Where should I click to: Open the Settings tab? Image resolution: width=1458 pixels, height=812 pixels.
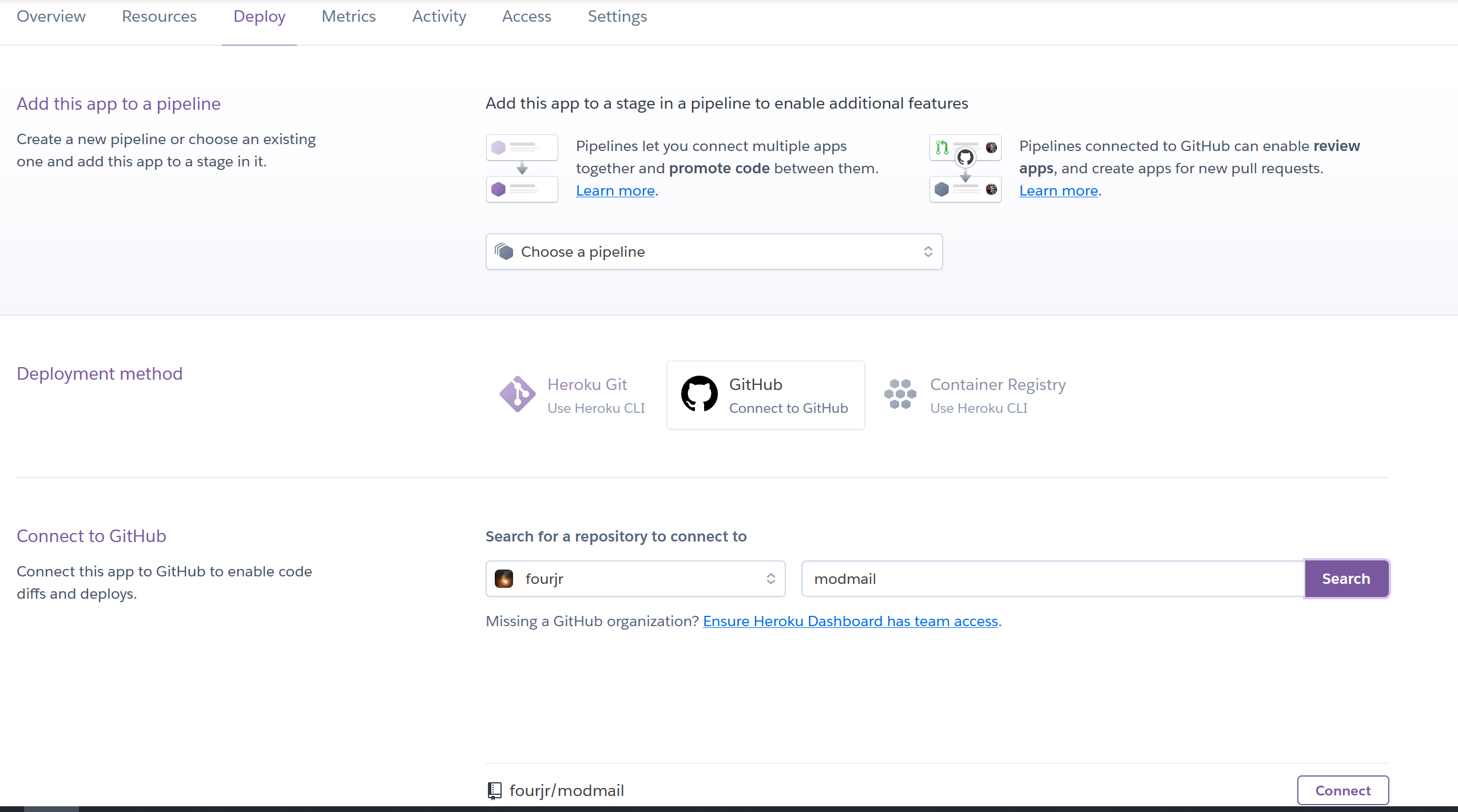pyautogui.click(x=617, y=17)
